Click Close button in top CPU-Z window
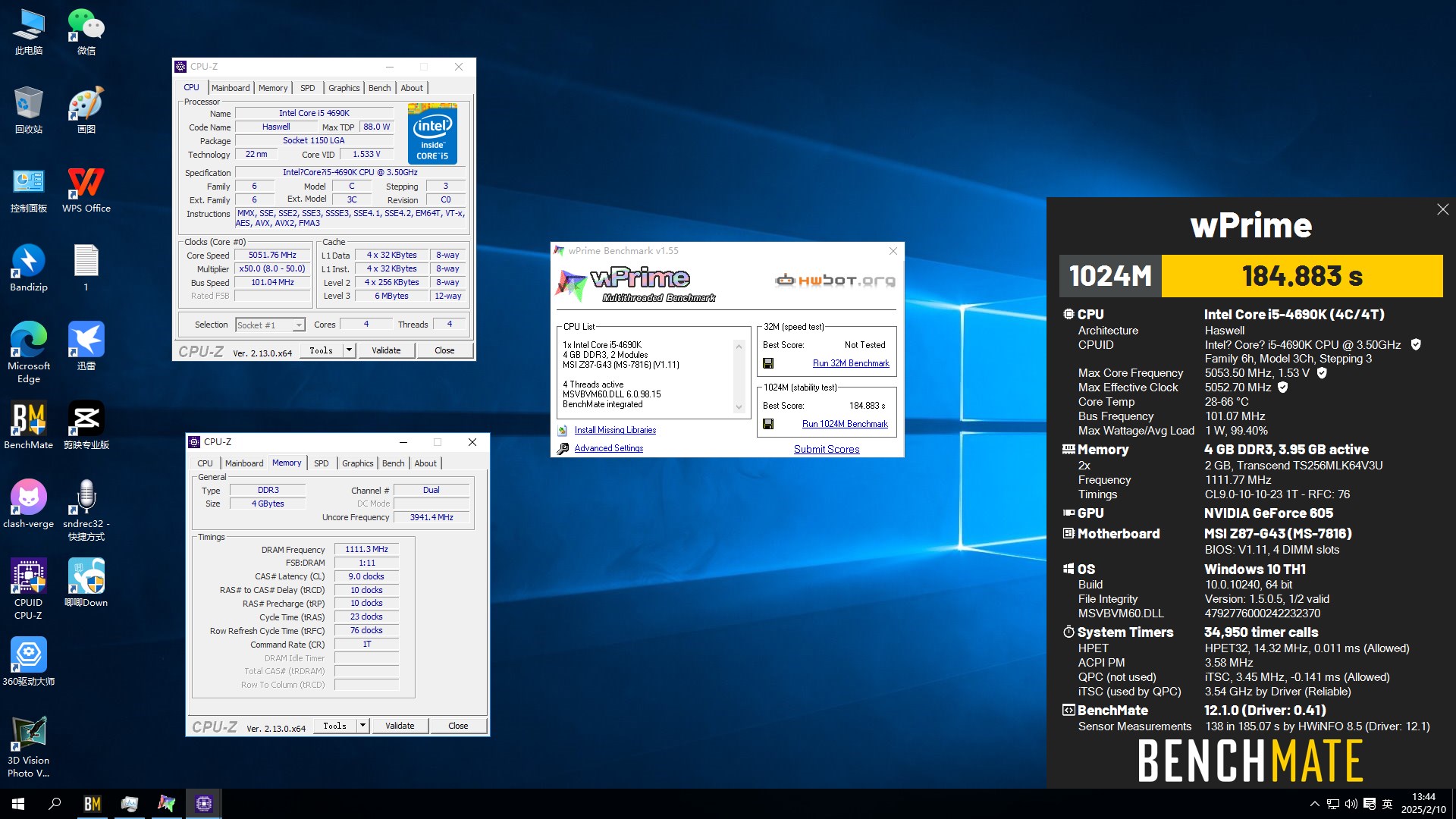This screenshot has width=1456, height=819. pyautogui.click(x=444, y=350)
